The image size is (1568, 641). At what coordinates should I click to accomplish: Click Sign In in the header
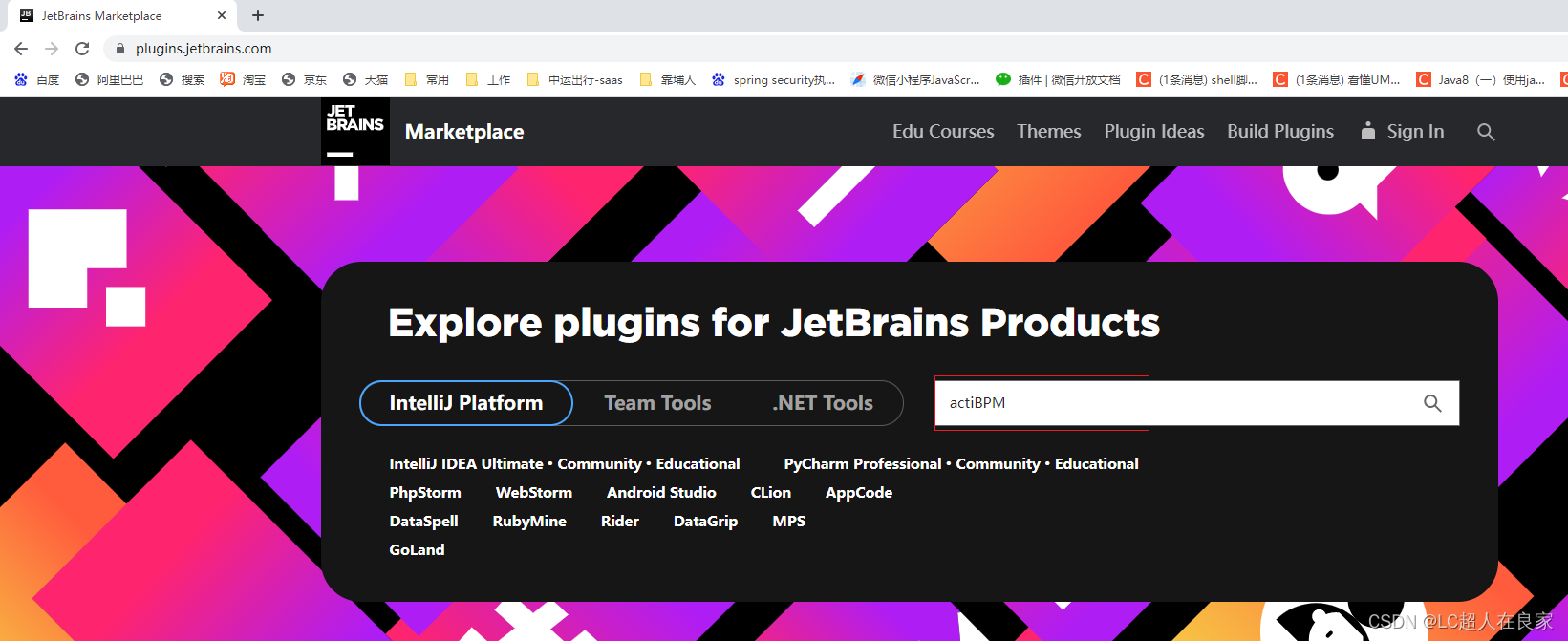pos(1403,132)
